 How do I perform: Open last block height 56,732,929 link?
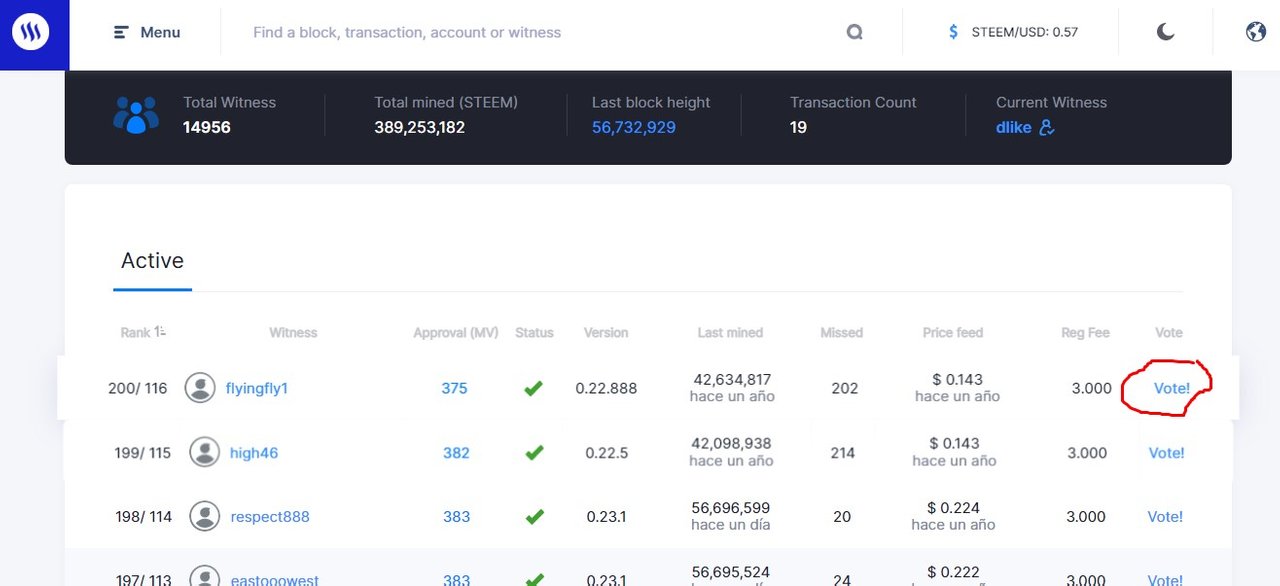pyautogui.click(x=634, y=127)
